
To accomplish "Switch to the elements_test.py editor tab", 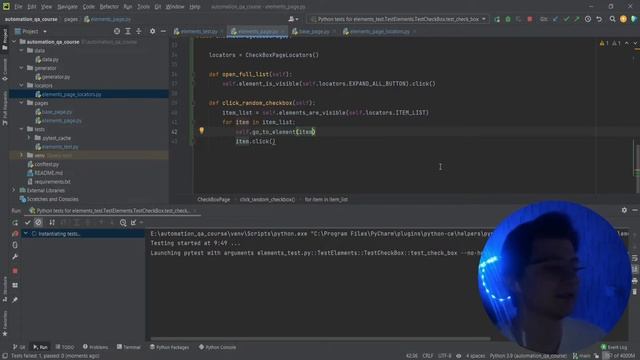I will click(x=199, y=31).
